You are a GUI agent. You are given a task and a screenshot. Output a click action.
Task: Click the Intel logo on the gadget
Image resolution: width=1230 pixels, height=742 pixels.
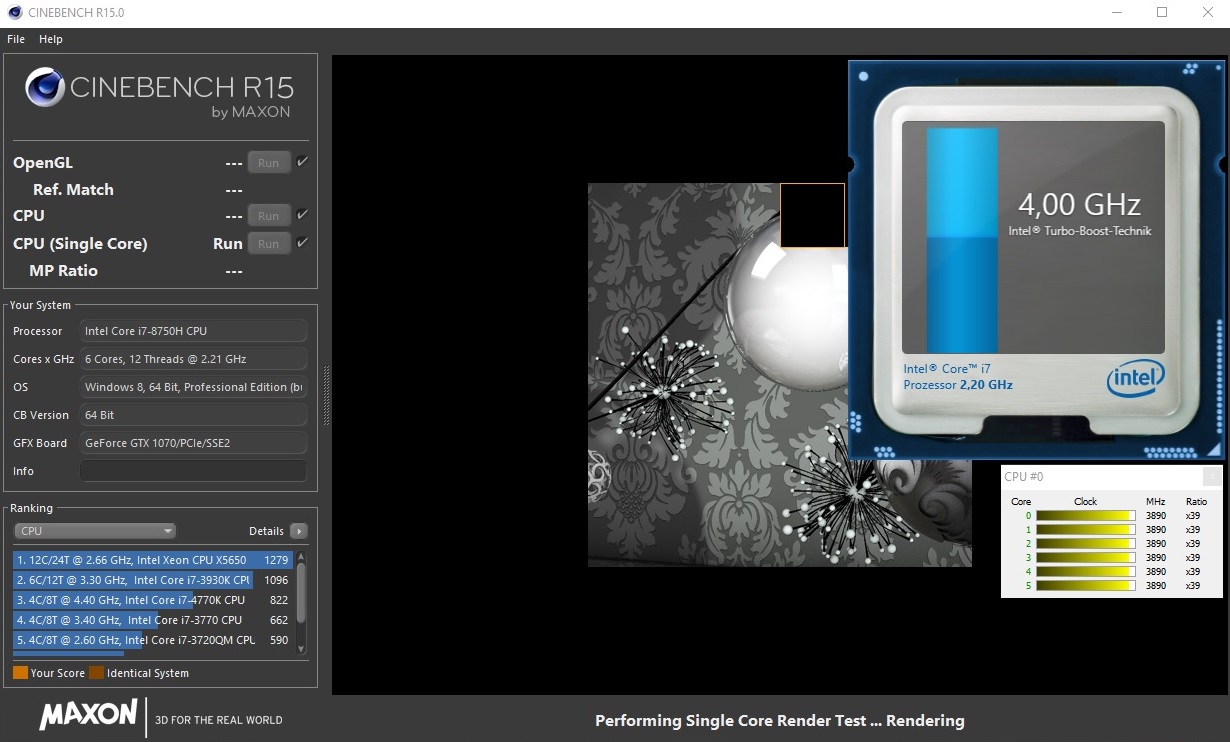[x=1135, y=380]
